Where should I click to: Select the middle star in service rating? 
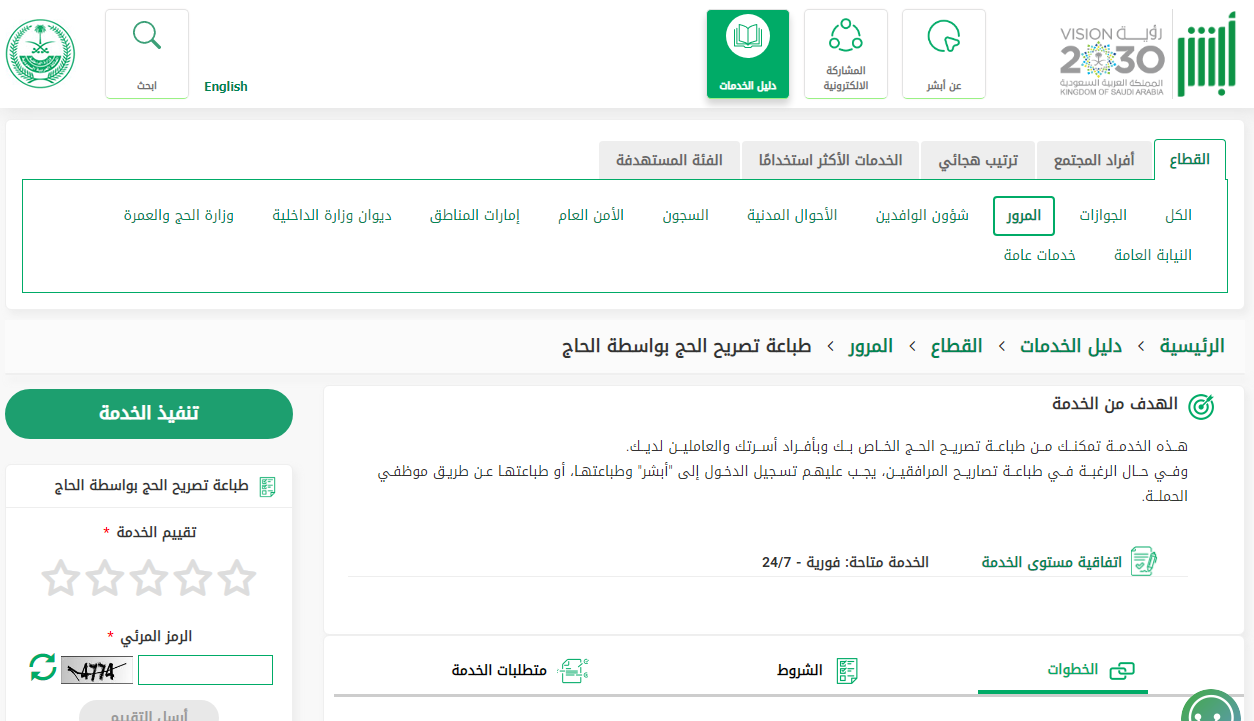(x=149, y=578)
